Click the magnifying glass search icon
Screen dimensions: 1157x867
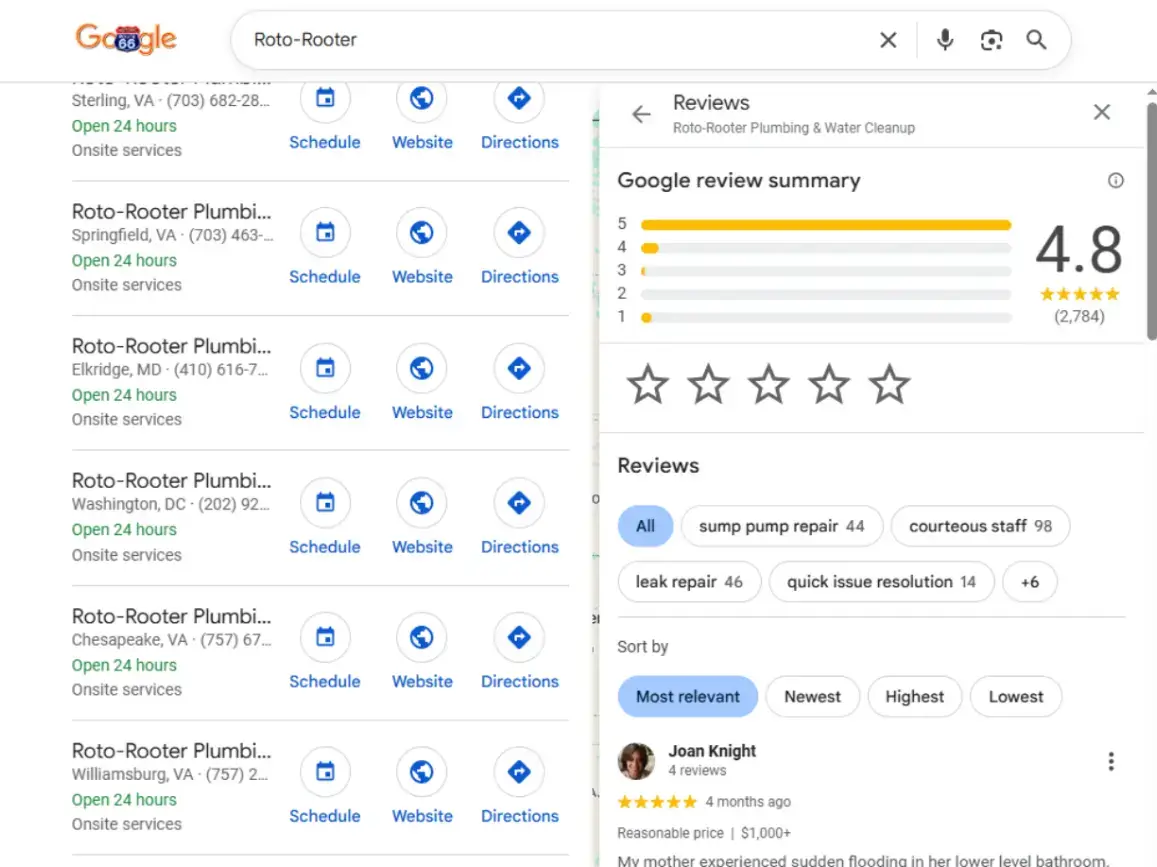(1036, 39)
